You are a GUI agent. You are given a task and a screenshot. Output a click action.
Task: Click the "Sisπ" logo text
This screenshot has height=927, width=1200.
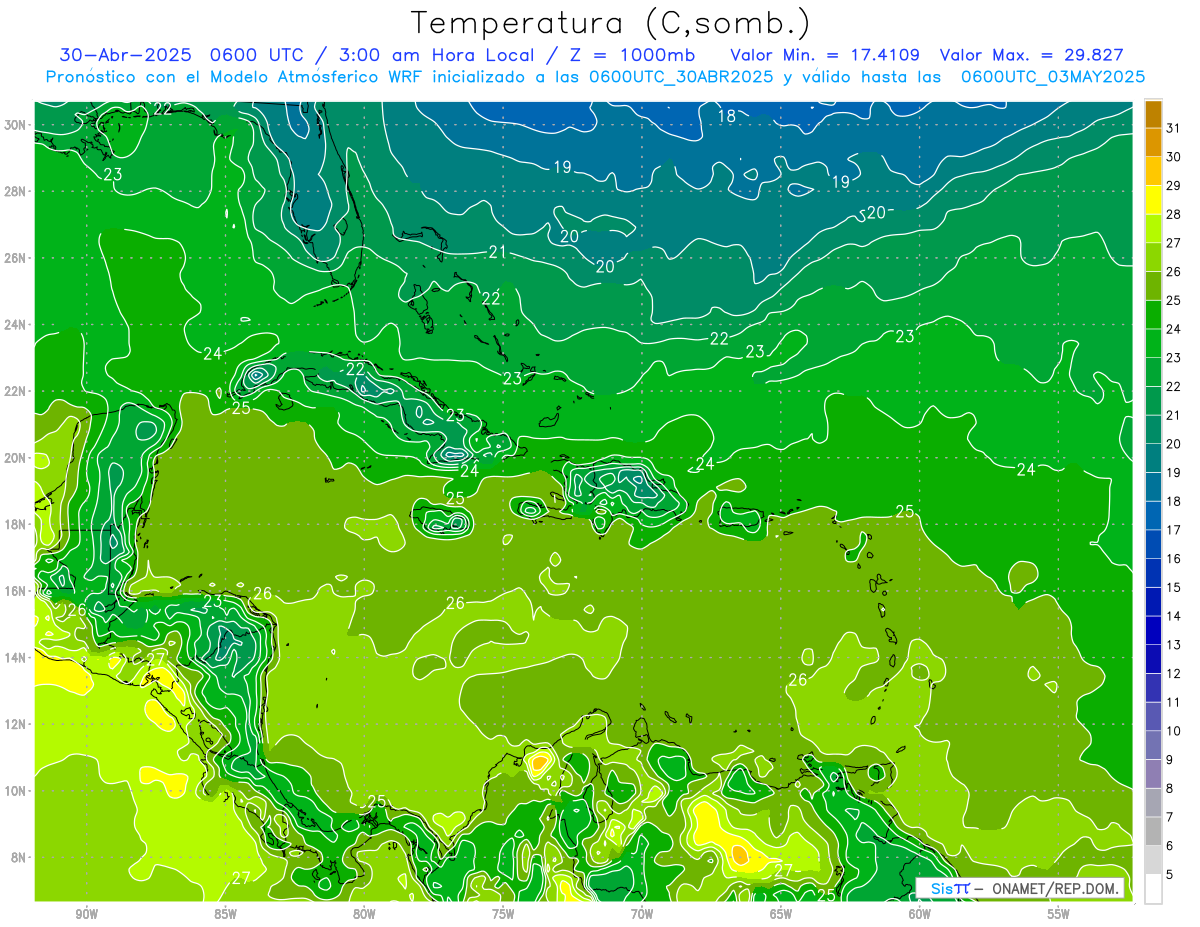pos(950,889)
